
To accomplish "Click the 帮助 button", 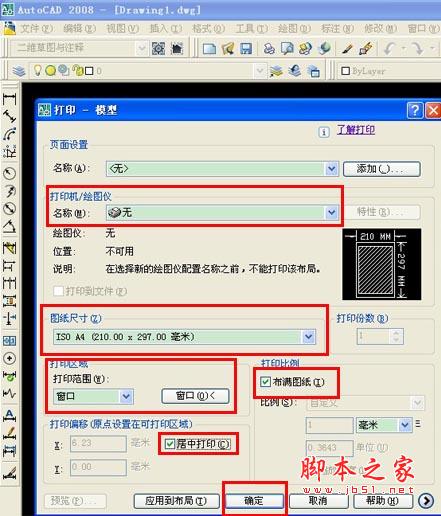I will coord(383,500).
